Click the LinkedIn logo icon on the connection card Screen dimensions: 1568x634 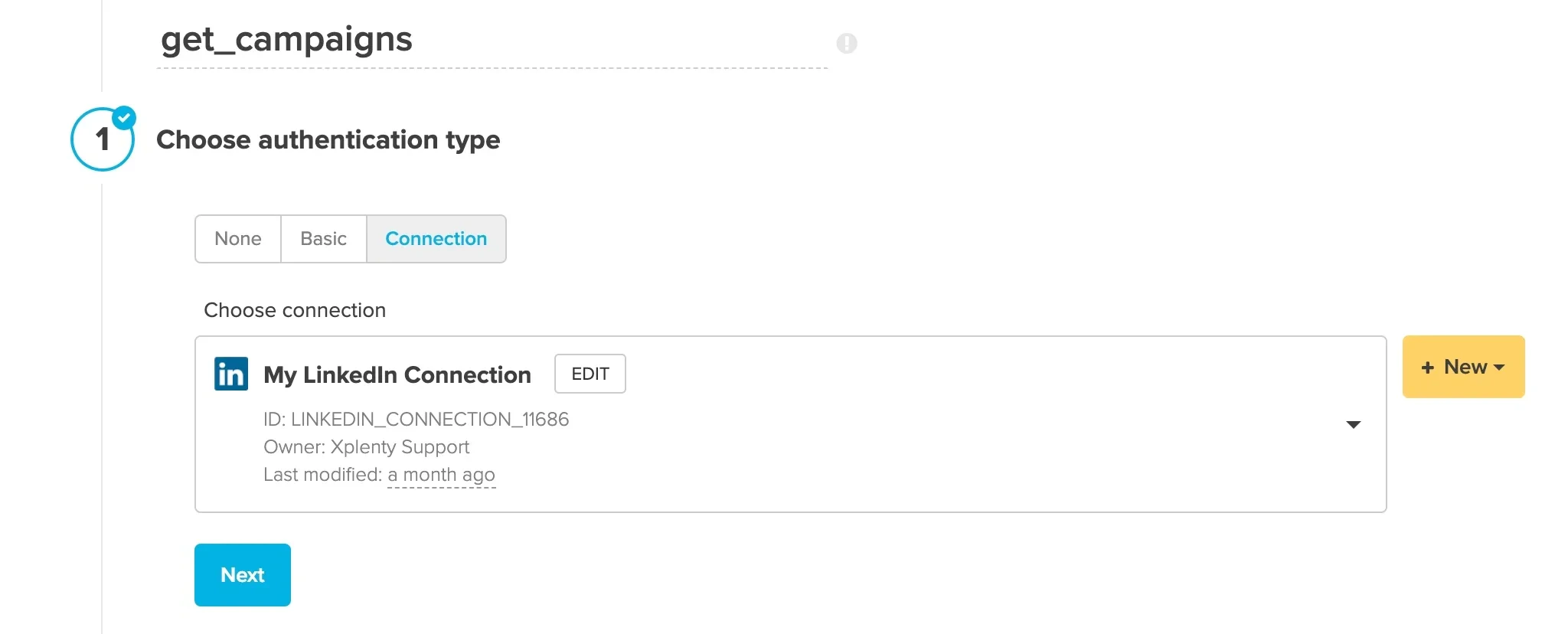coord(230,374)
